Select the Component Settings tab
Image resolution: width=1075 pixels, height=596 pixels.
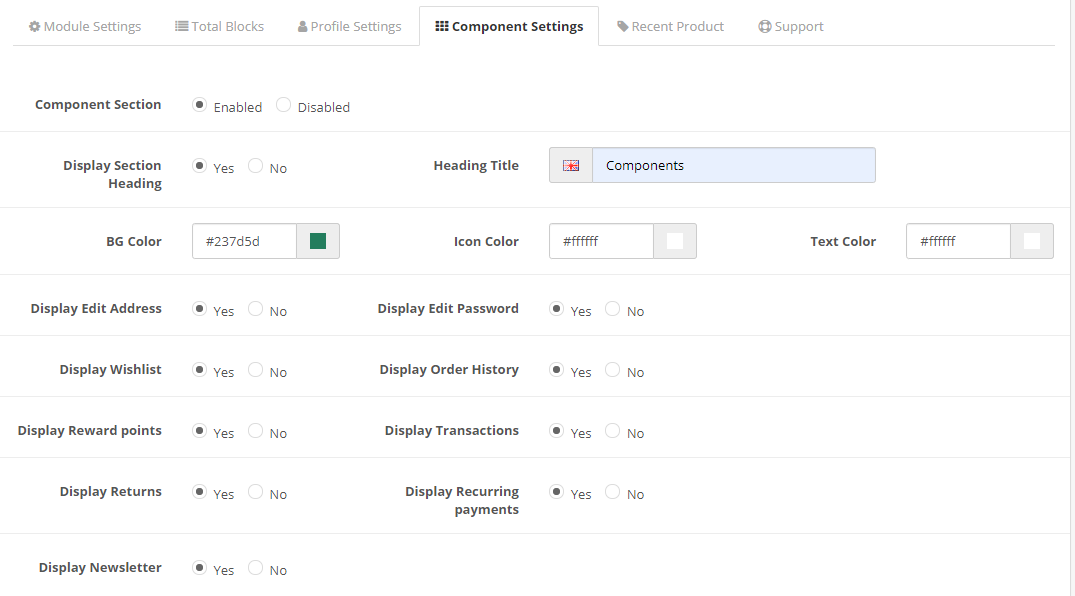509,26
